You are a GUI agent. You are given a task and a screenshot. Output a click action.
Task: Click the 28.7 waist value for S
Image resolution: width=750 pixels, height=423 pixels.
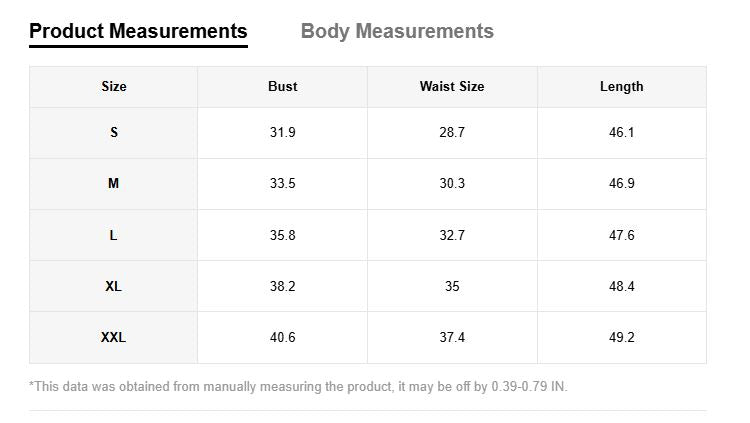click(x=452, y=133)
